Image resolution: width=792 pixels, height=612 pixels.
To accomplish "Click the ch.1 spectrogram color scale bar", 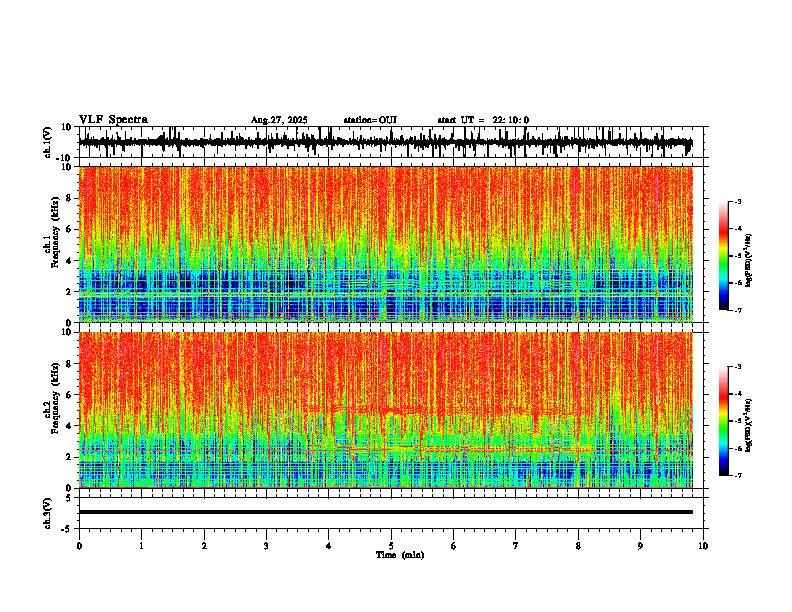I will 724,256.
